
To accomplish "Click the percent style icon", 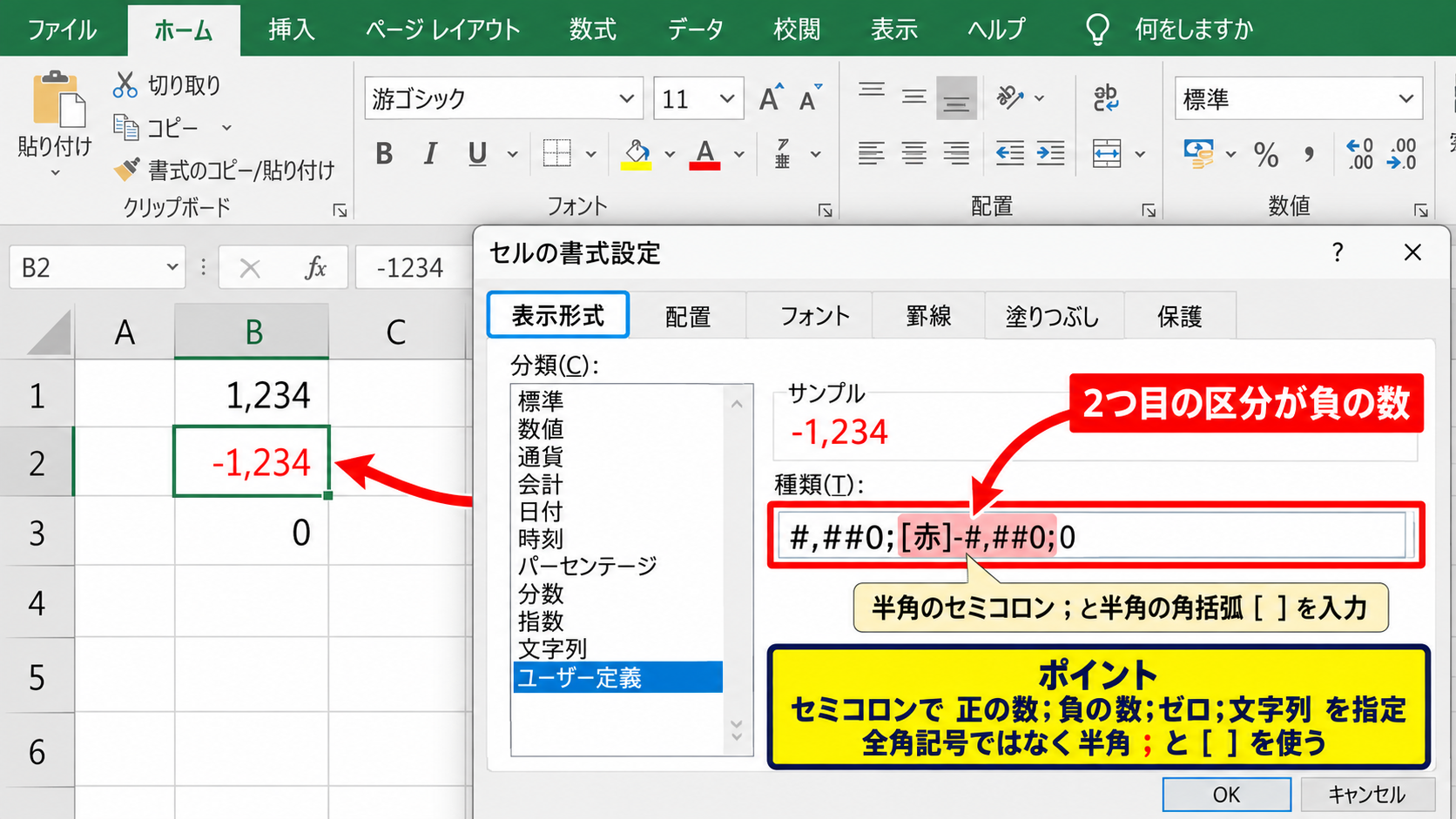I will [1266, 154].
